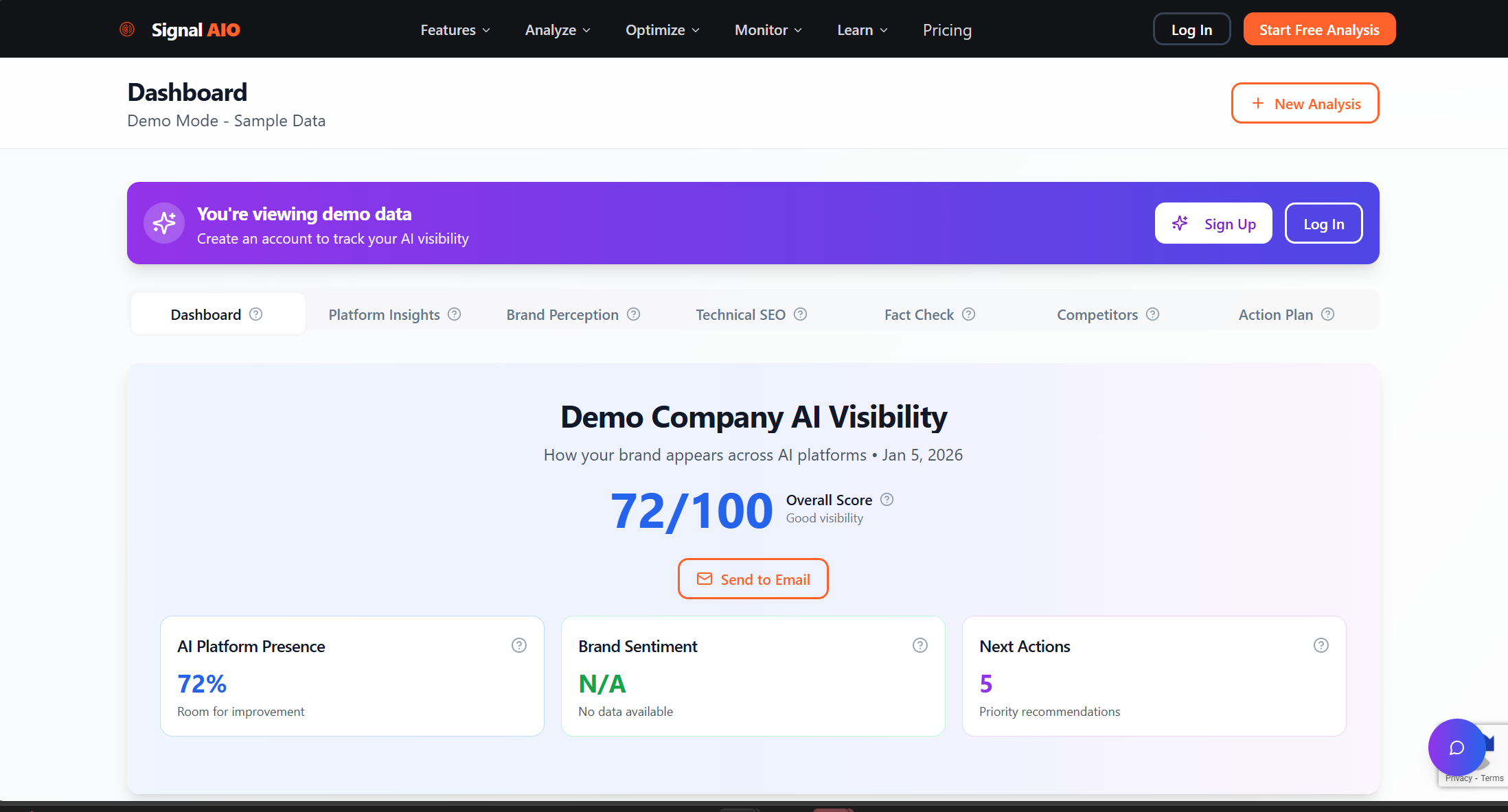Image resolution: width=1508 pixels, height=812 pixels.
Task: Open the Pricing page link
Action: (947, 30)
